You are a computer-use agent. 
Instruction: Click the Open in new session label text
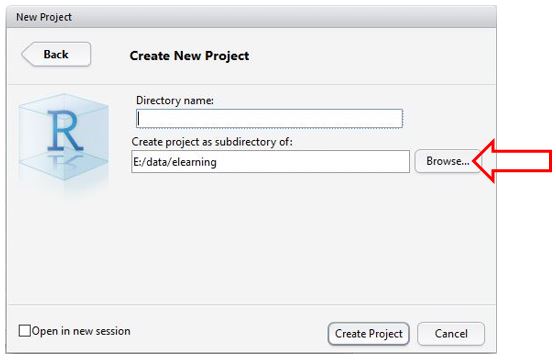pyautogui.click(x=81, y=331)
